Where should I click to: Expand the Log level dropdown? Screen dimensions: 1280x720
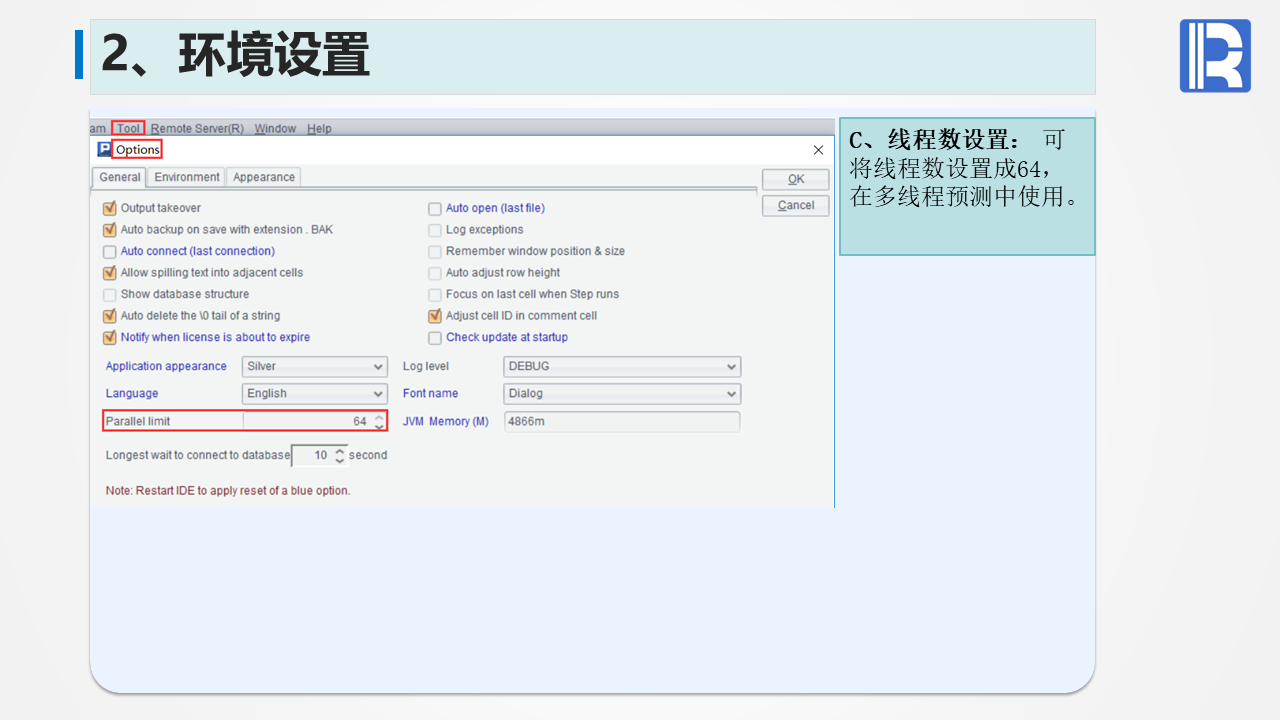pyautogui.click(x=622, y=367)
